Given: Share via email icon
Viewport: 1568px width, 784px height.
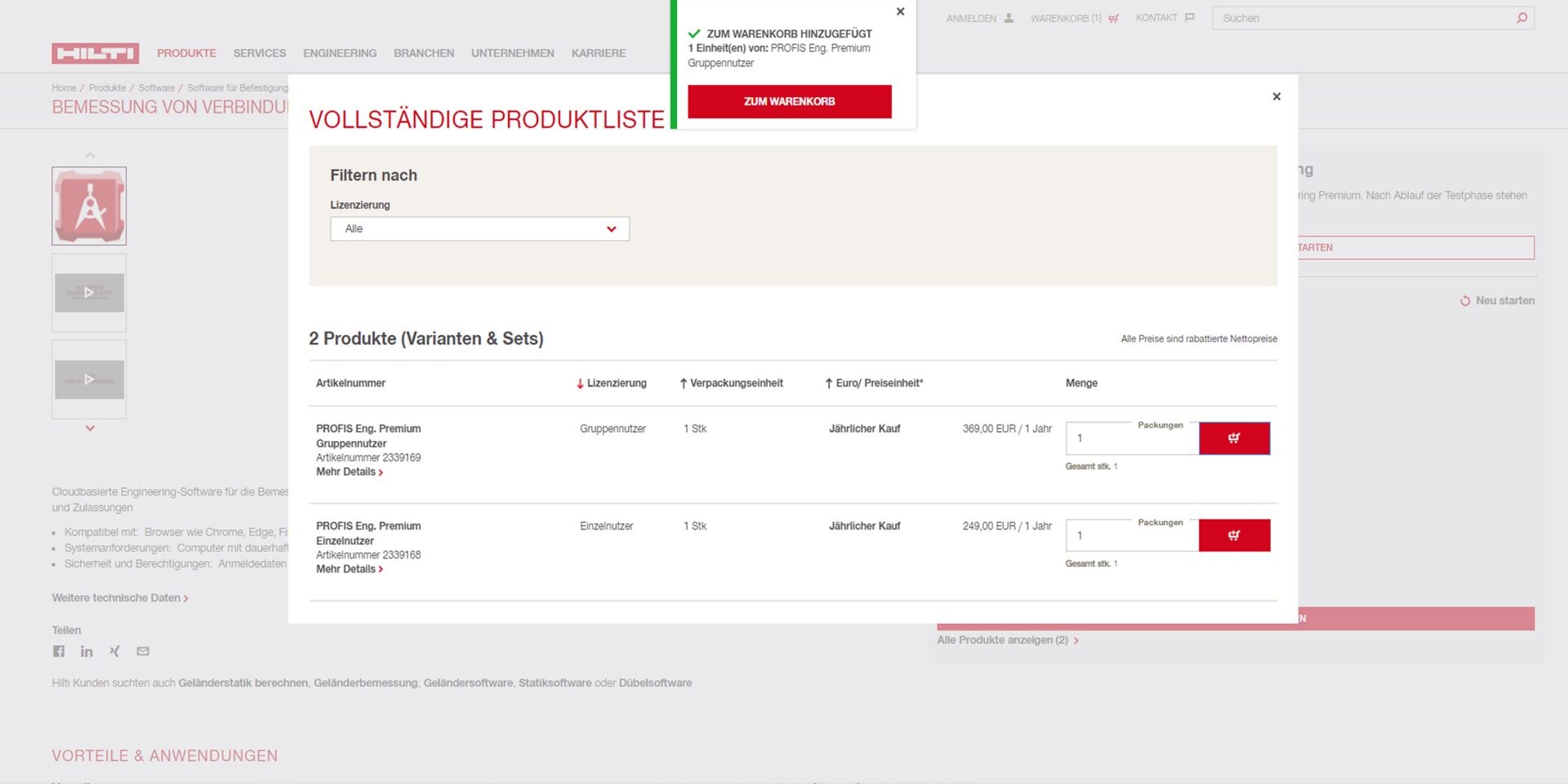Looking at the screenshot, I should (143, 651).
